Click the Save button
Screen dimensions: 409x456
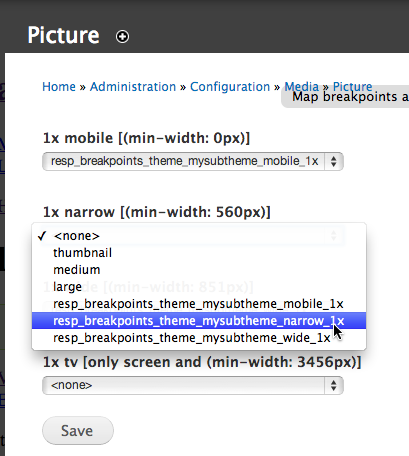click(x=78, y=431)
